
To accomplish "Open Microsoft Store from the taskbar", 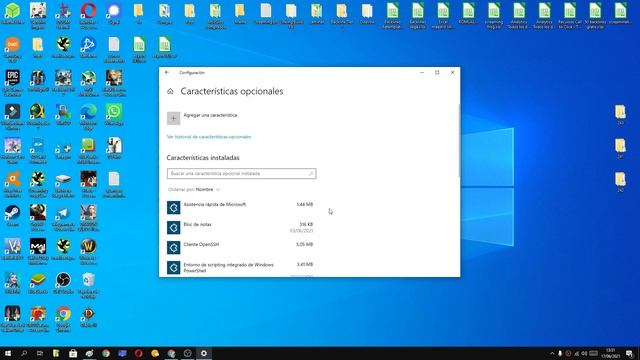I will point(73,353).
